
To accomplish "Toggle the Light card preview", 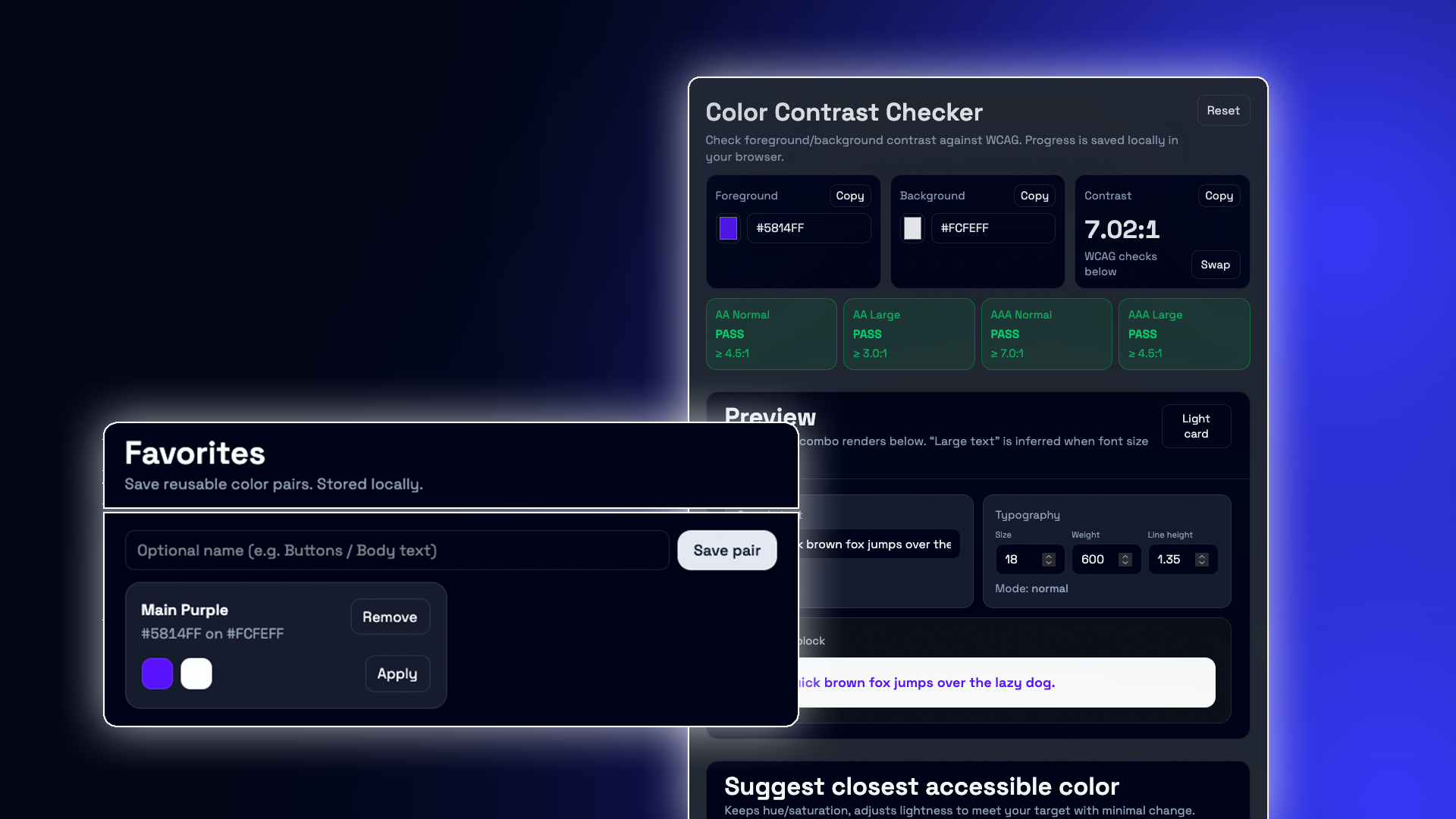I will 1196,425.
